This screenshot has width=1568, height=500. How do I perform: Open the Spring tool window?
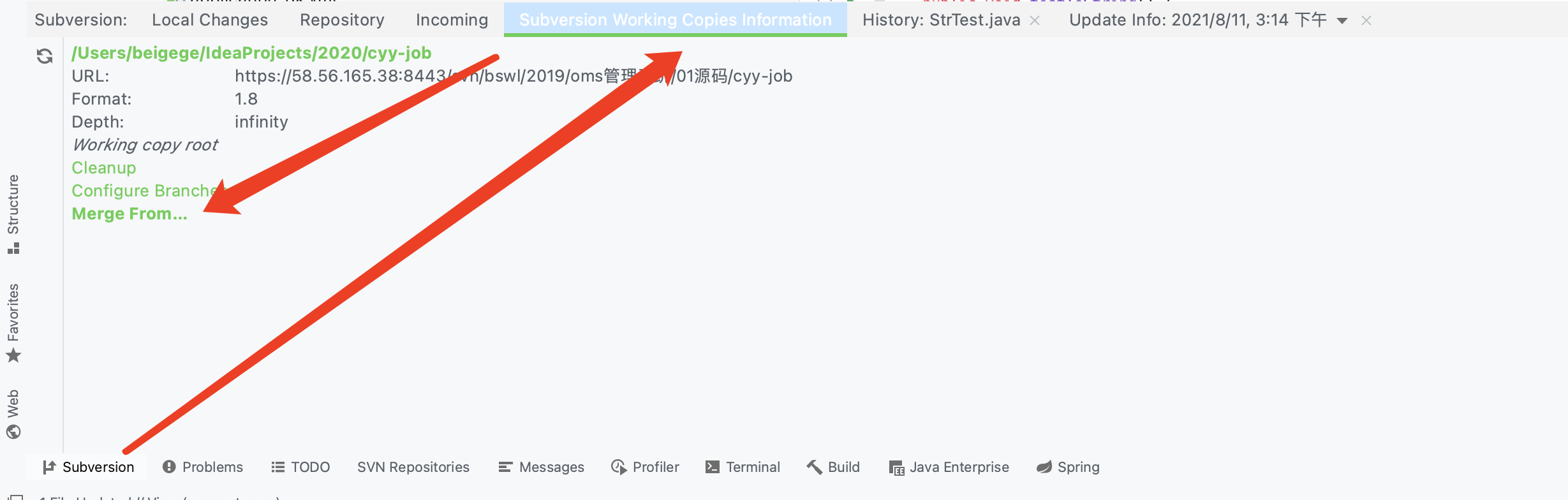click(x=1068, y=467)
